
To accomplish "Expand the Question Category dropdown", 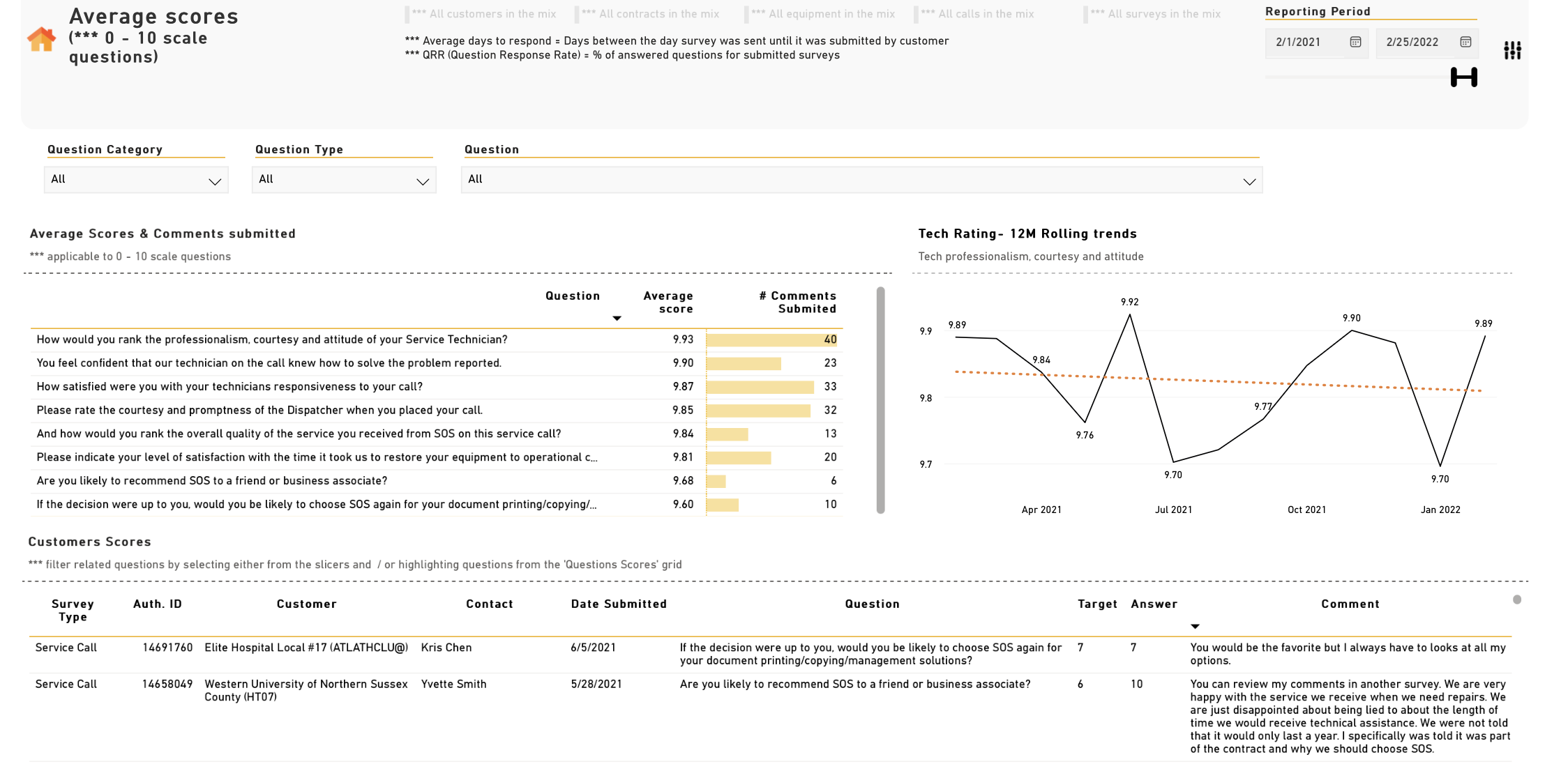I will (136, 180).
